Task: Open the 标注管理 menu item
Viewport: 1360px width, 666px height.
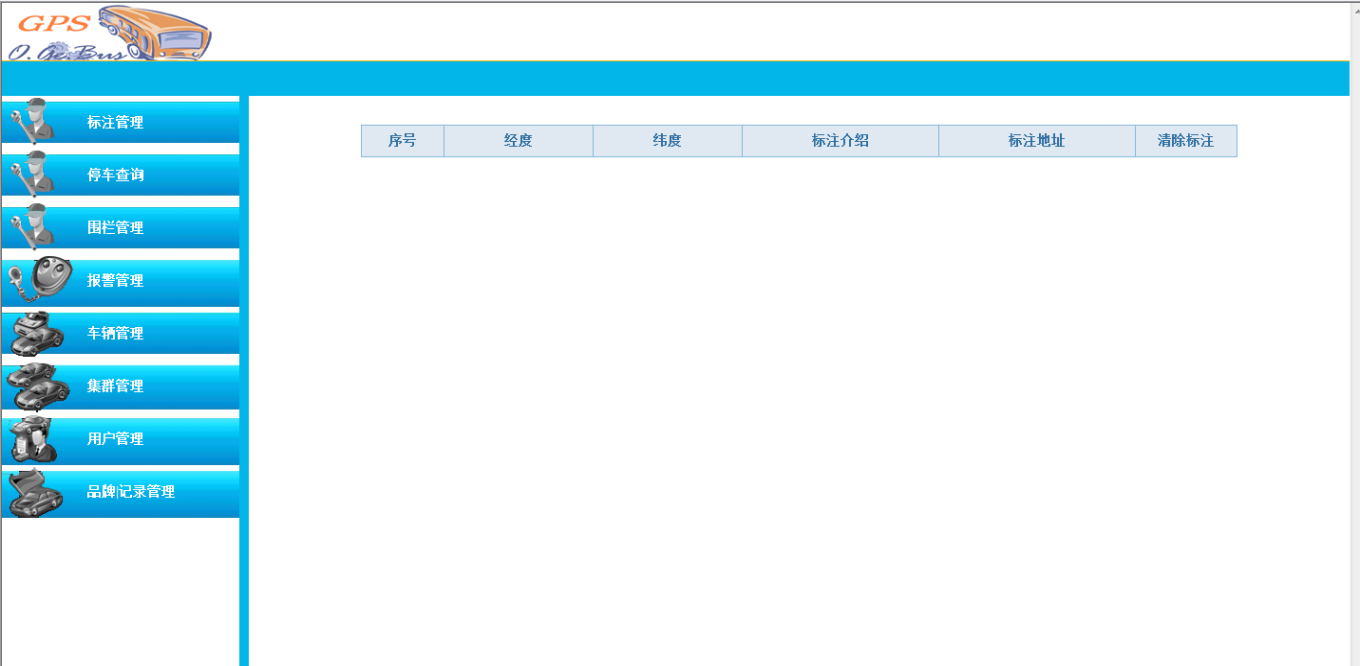Action: [120, 122]
